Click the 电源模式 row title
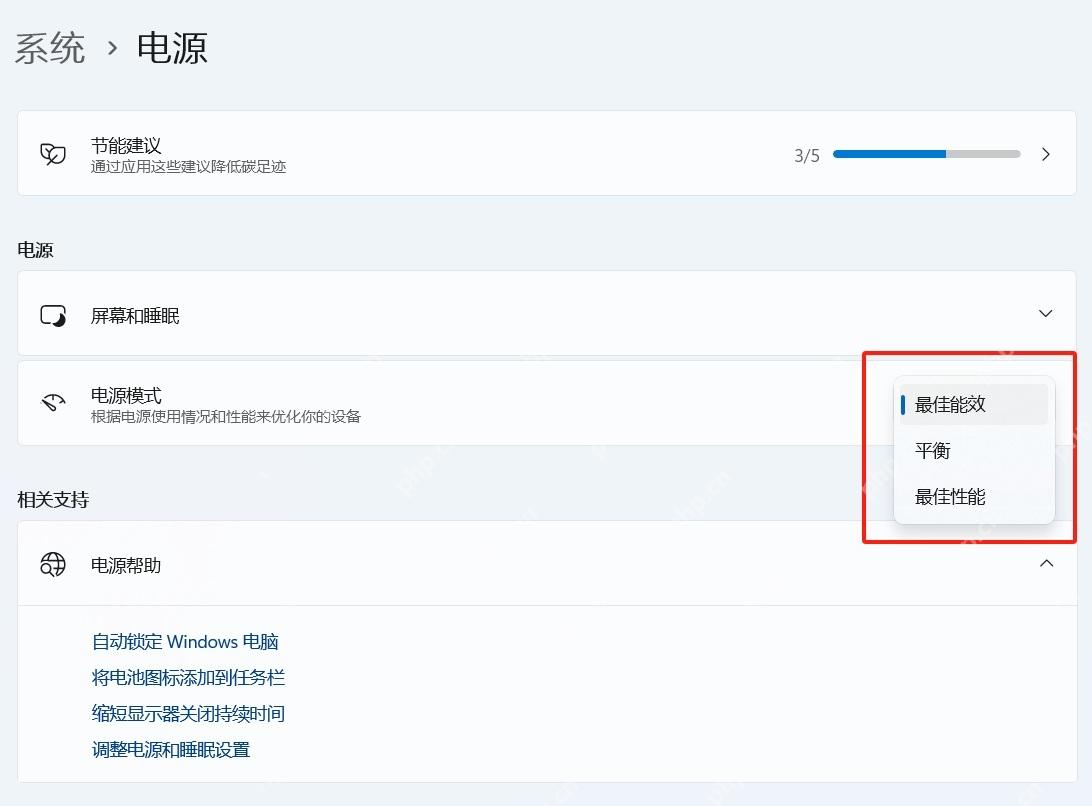This screenshot has width=1092, height=806. pos(126,396)
